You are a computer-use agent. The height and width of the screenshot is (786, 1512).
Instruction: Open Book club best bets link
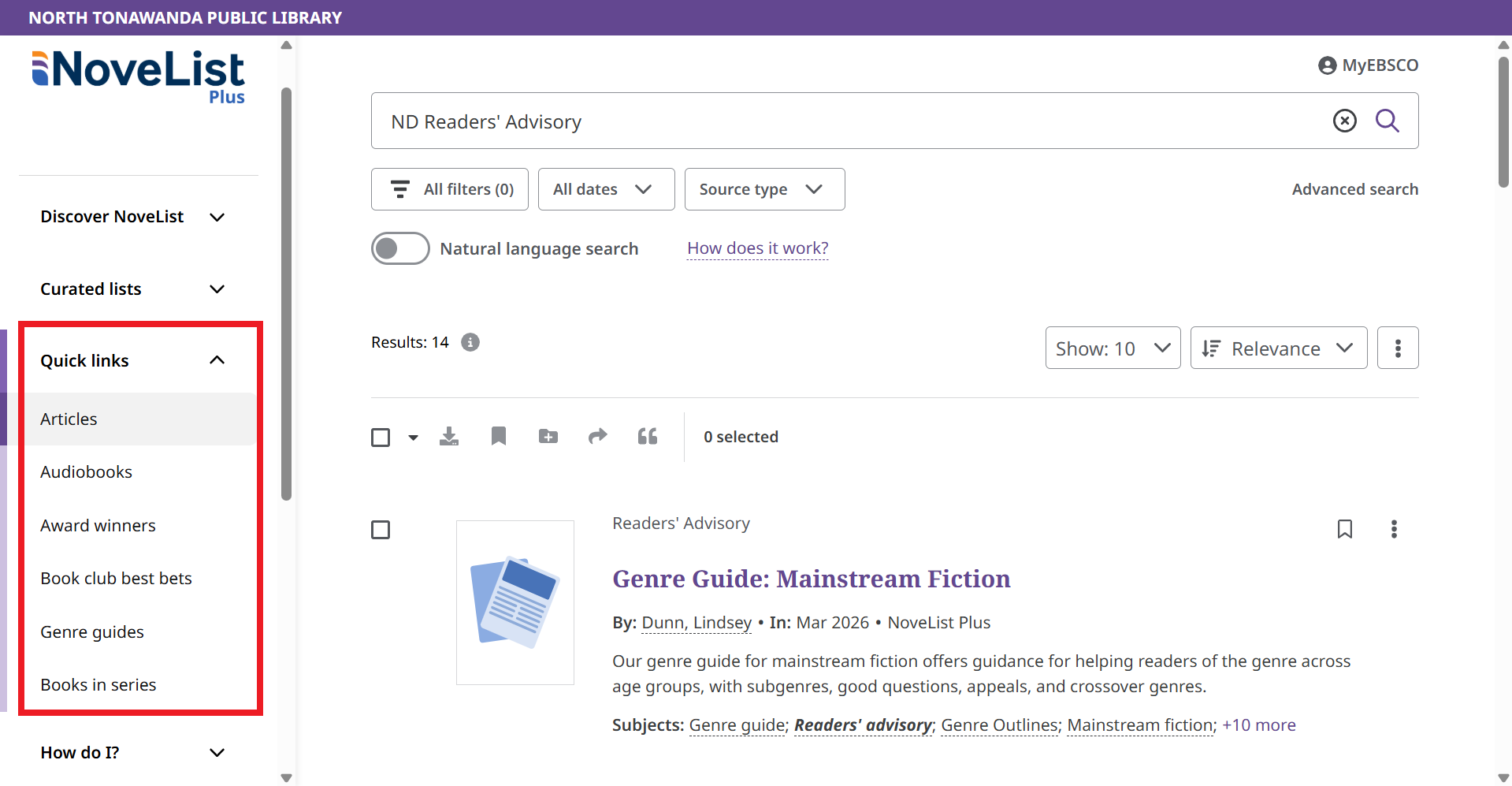(116, 579)
